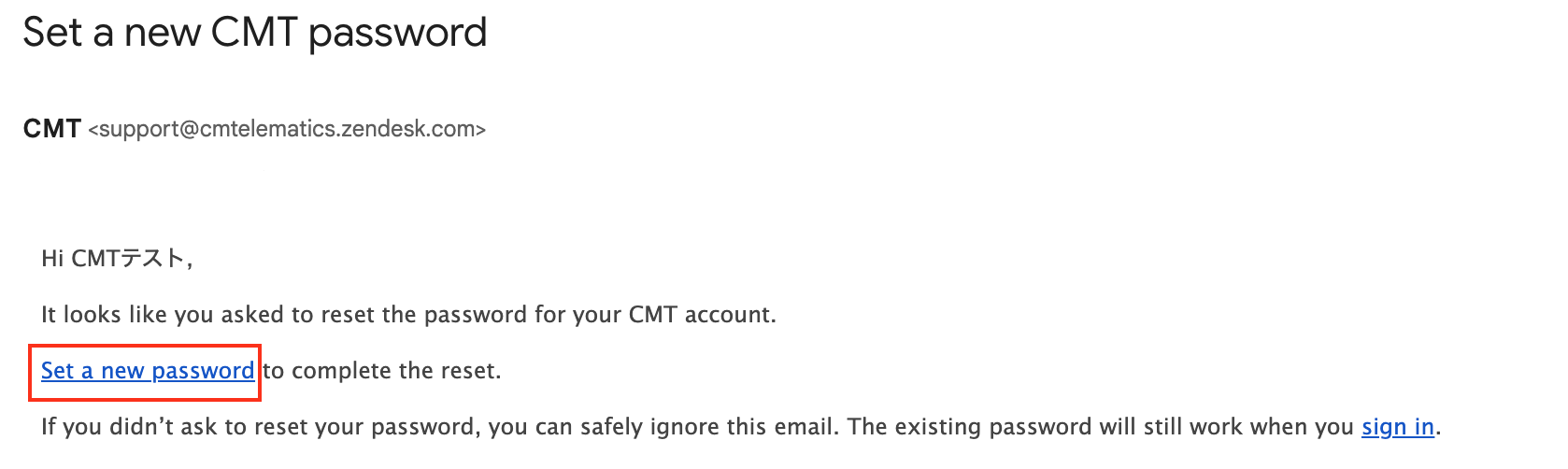Click the word "Hi" in the greeting
This screenshot has width=1568, height=469.
pyautogui.click(x=51, y=259)
